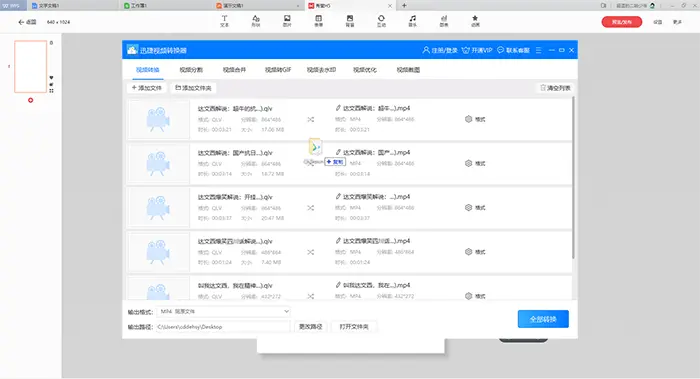Switch to the 视频优化 tab
Screen dimensions: 700x379
365,70
